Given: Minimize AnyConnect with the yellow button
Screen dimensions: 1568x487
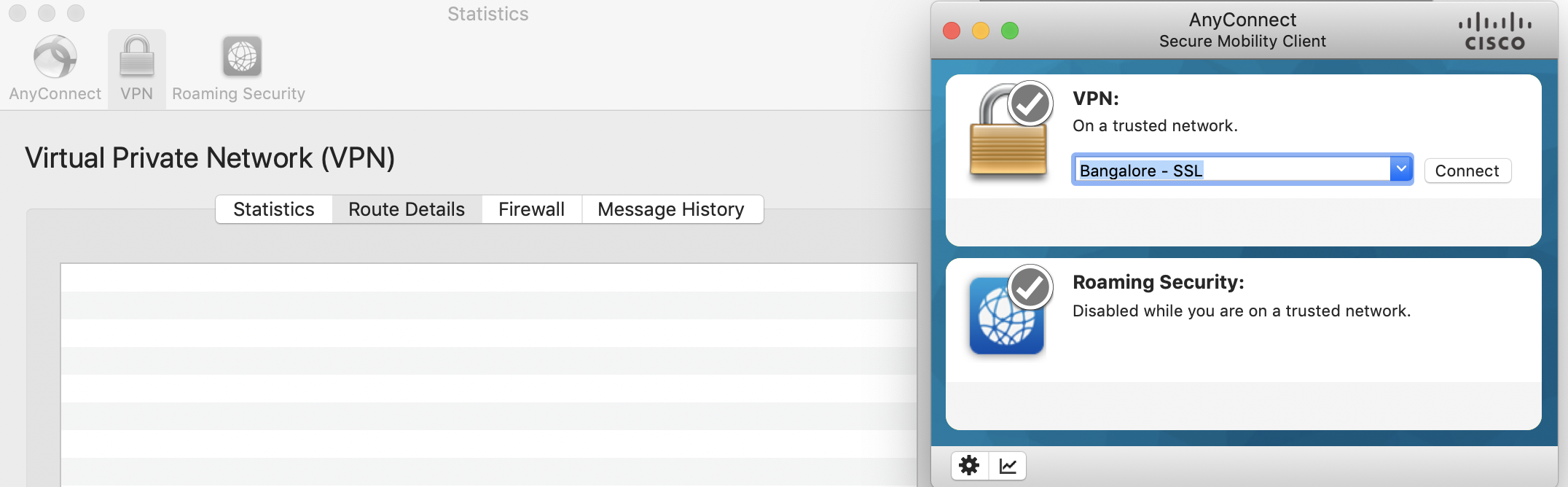Looking at the screenshot, I should pos(981,31).
